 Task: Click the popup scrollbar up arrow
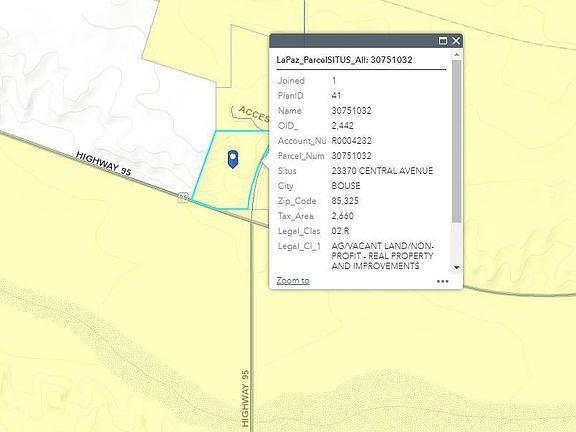[457, 54]
